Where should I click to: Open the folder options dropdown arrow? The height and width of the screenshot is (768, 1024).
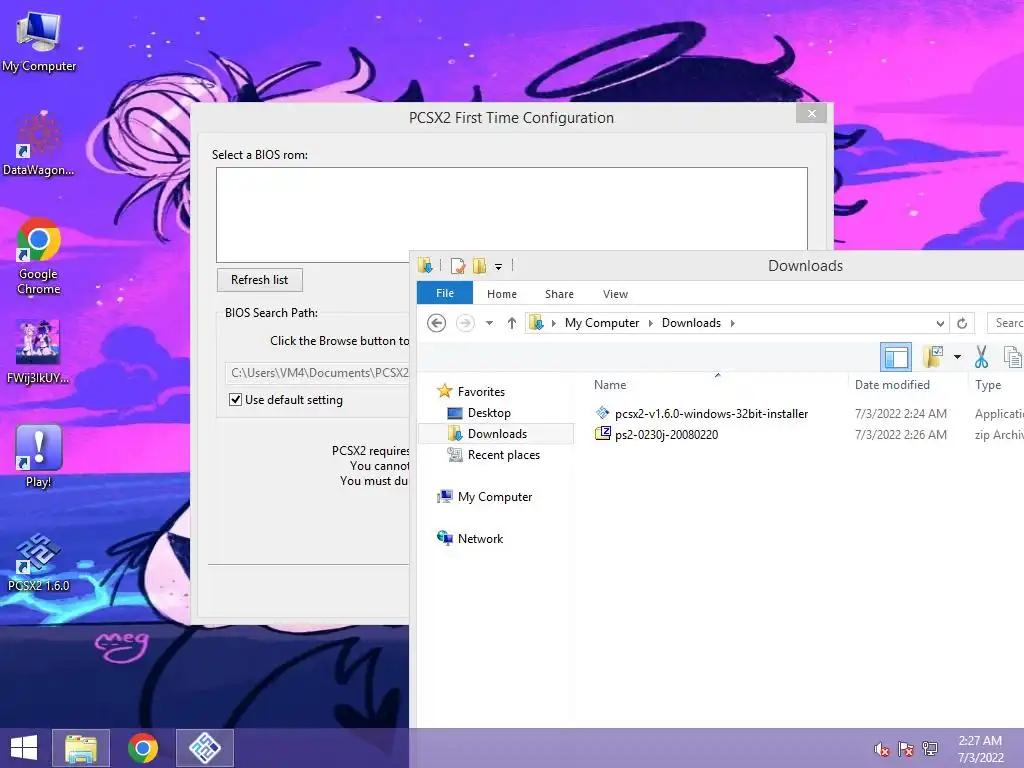coord(957,357)
